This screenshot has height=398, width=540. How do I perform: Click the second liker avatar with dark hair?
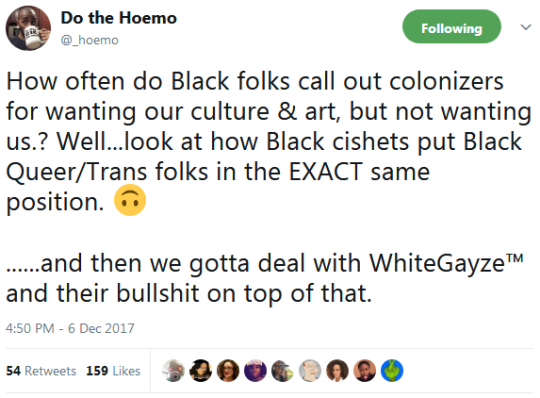click(x=201, y=370)
